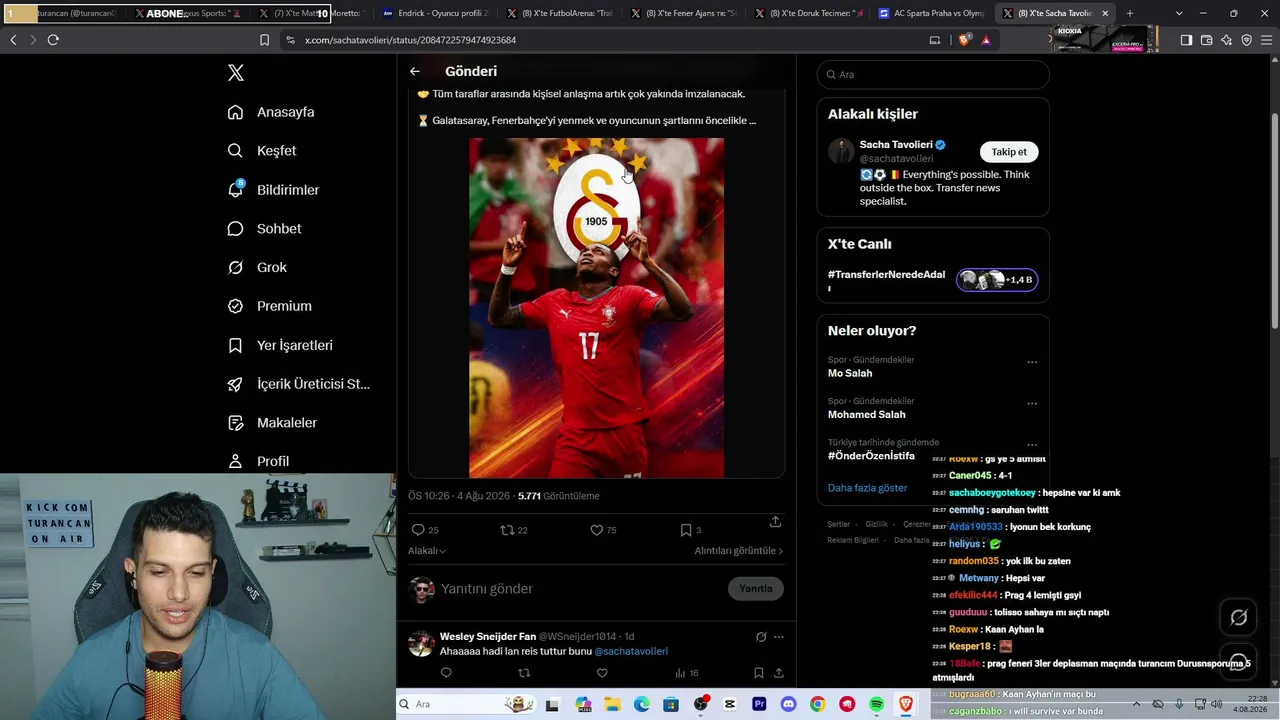Open Spotify from the taskbar
Image resolution: width=1280 pixels, height=720 pixels.
(x=876, y=705)
